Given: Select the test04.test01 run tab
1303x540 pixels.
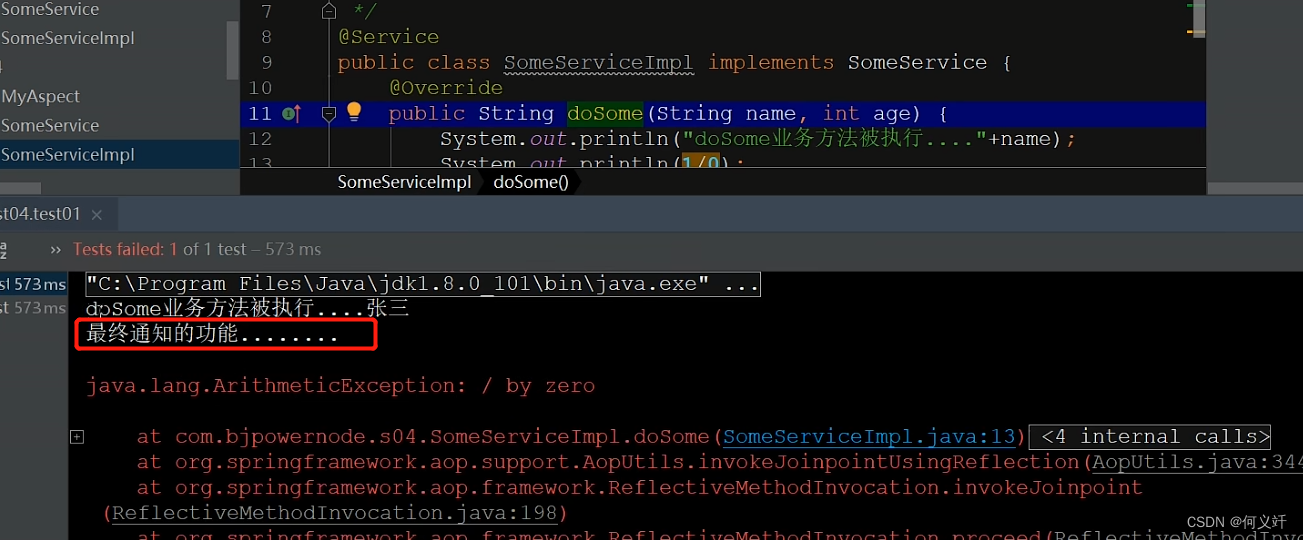Looking at the screenshot, I should click(x=42, y=214).
